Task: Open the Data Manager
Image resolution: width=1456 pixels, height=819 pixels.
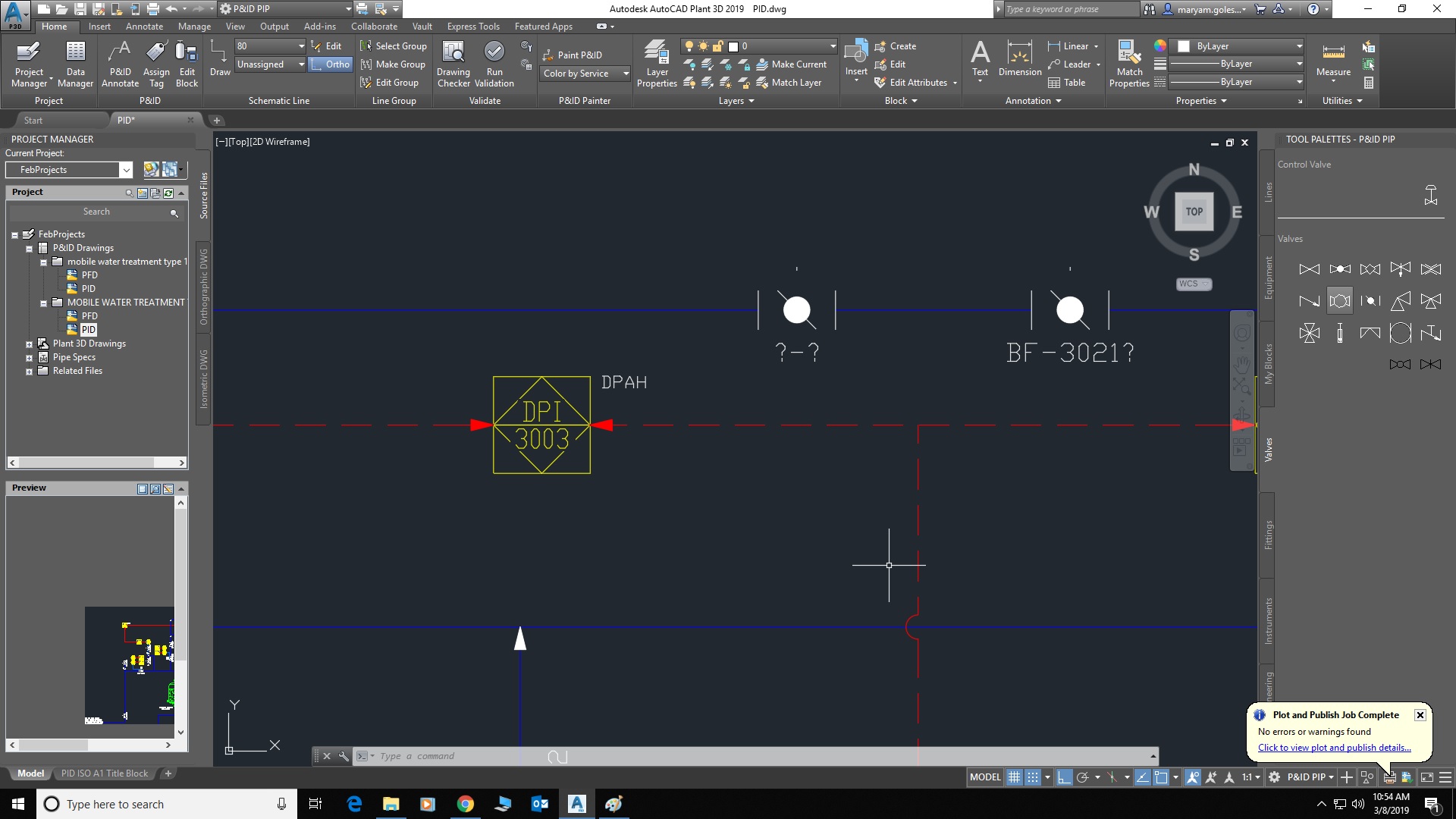Action: tap(75, 64)
